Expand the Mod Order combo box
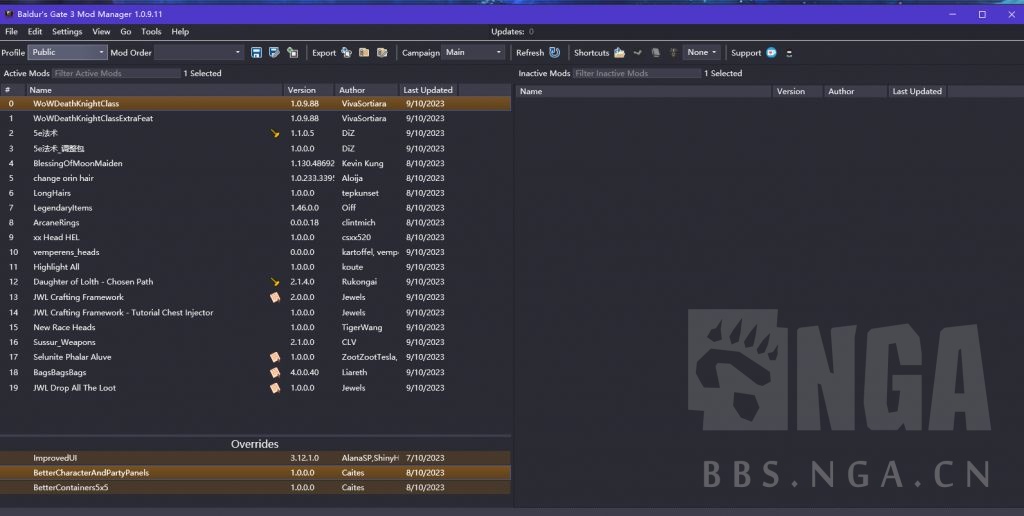The width and height of the screenshot is (1024, 516). click(199, 52)
